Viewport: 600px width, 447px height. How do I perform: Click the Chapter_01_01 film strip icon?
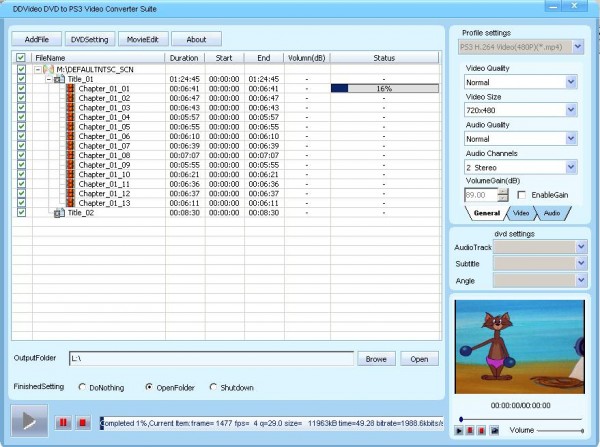[x=71, y=88]
